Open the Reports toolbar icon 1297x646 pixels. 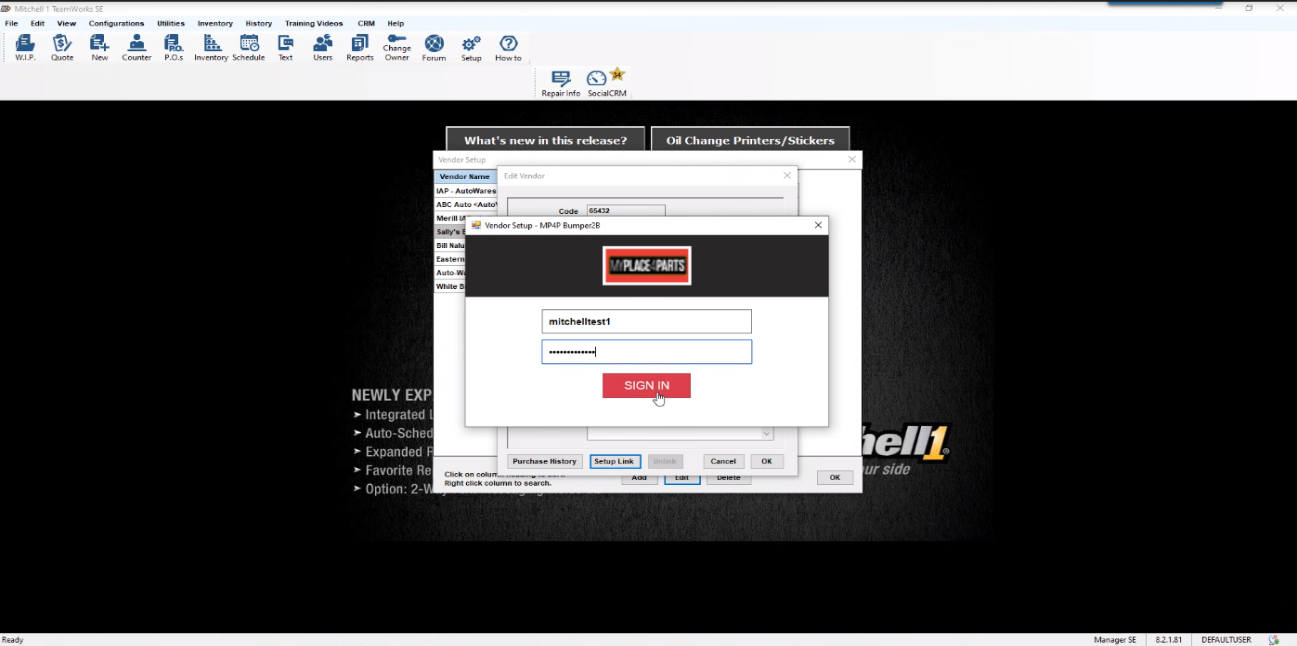tap(360, 47)
